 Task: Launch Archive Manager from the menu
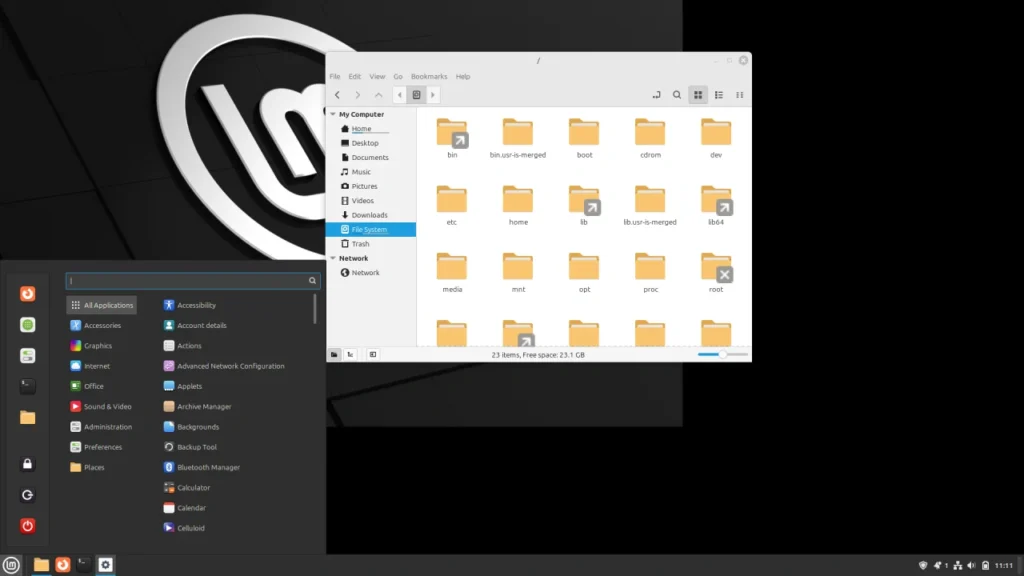click(x=197, y=406)
